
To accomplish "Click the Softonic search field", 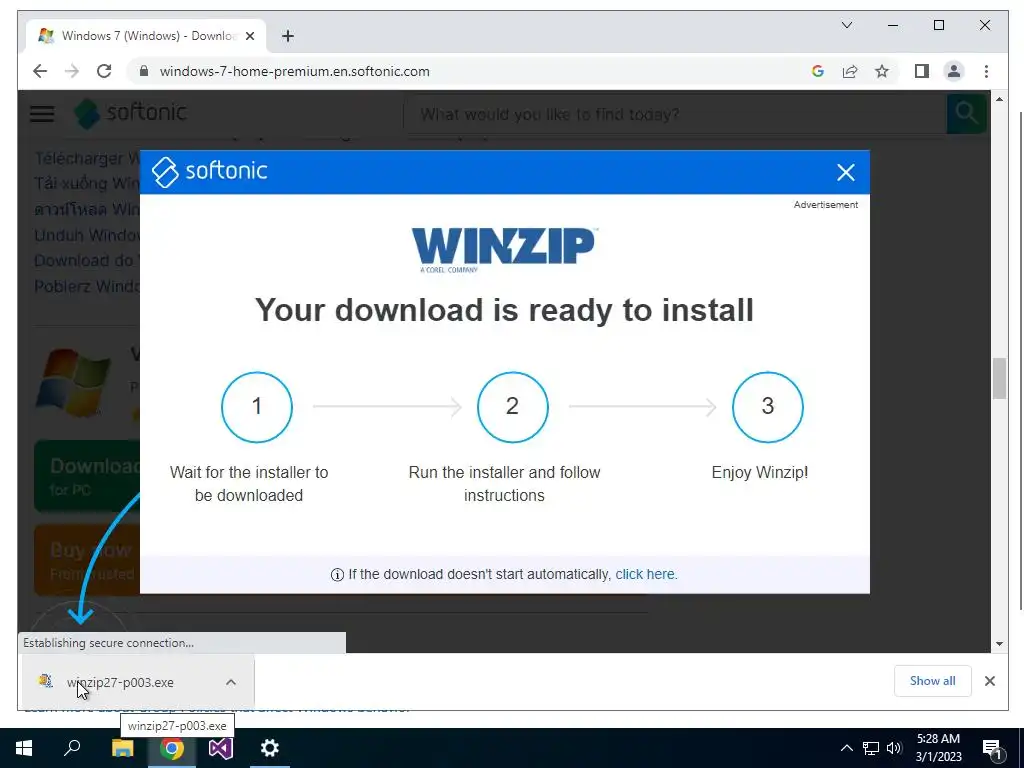I will pyautogui.click(x=676, y=114).
